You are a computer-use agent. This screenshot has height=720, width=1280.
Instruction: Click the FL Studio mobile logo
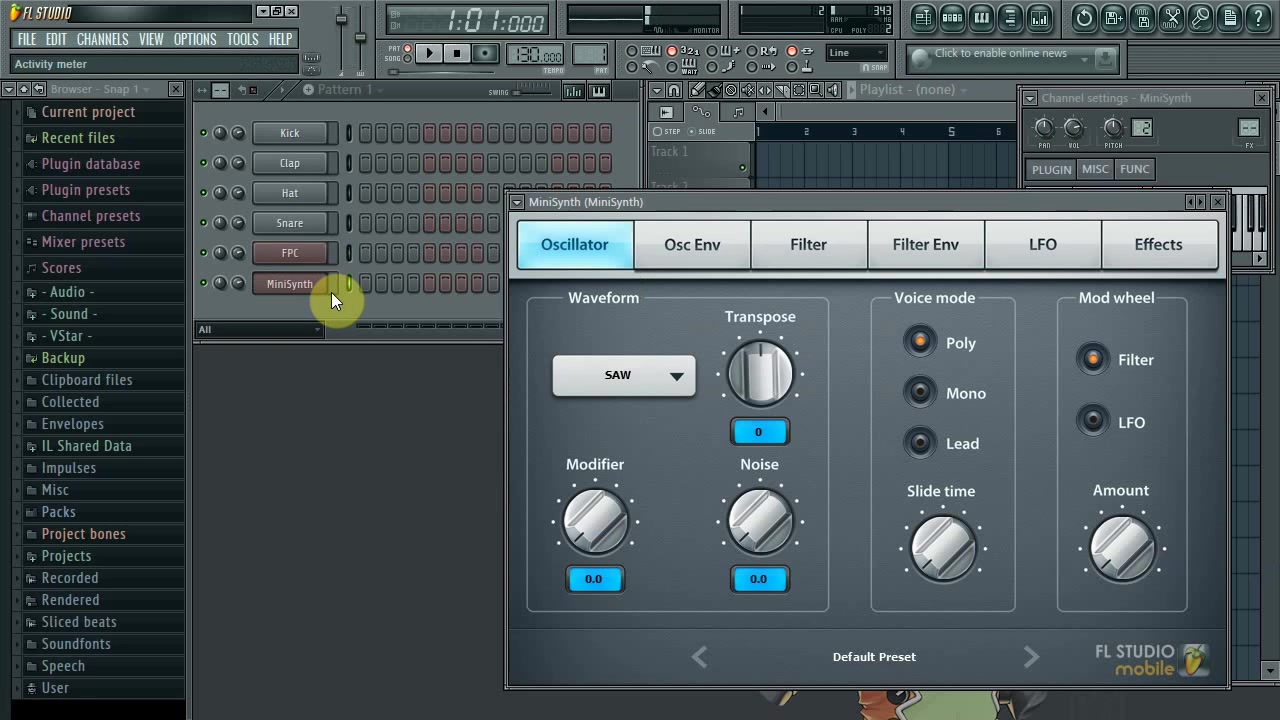point(1152,660)
